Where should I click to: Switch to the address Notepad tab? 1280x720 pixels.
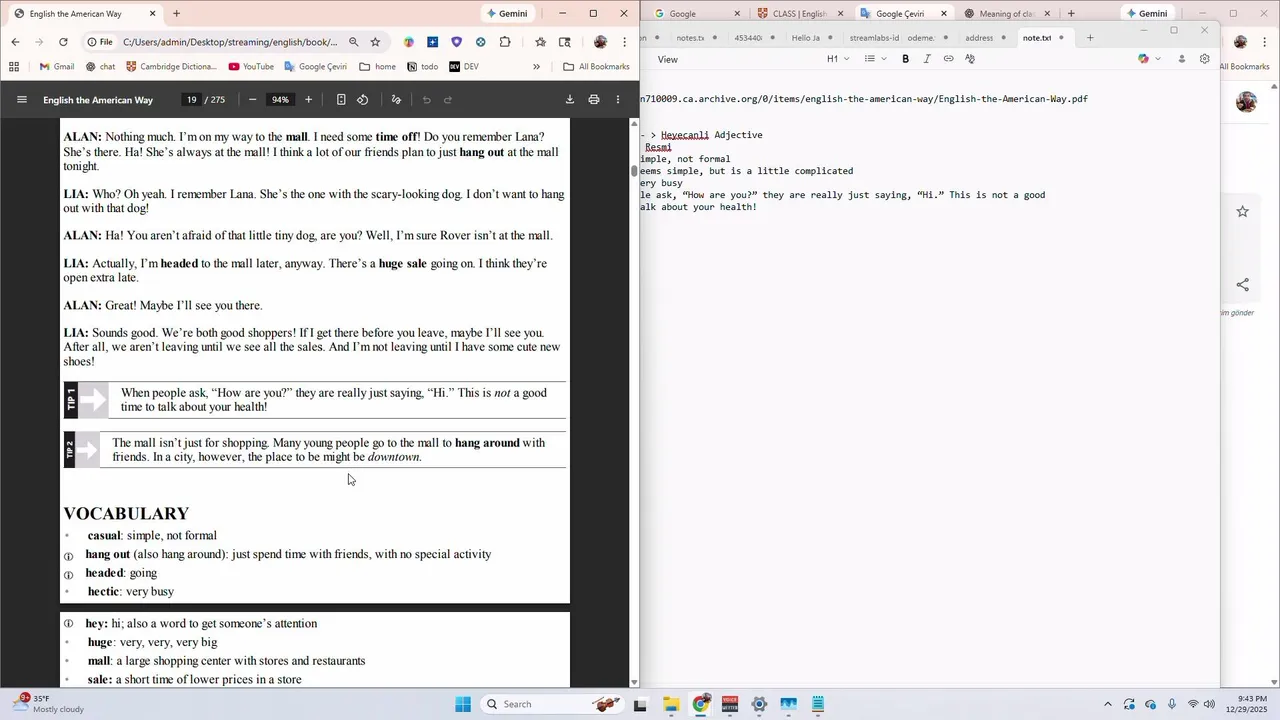point(979,38)
